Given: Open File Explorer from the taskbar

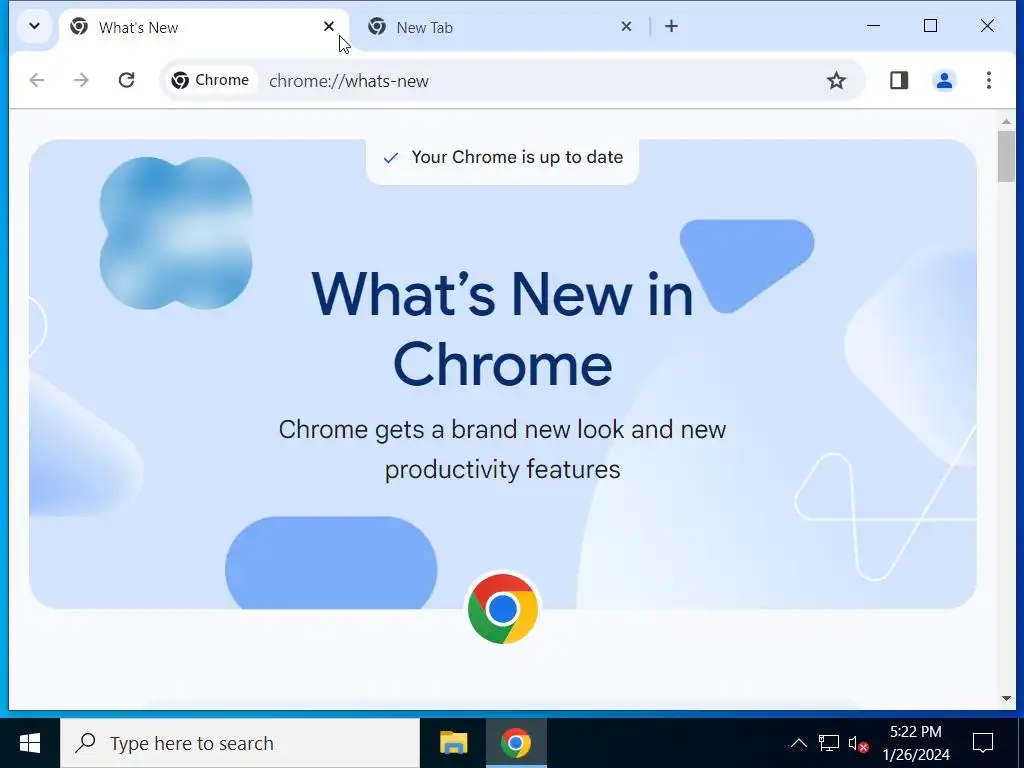Looking at the screenshot, I should 453,743.
